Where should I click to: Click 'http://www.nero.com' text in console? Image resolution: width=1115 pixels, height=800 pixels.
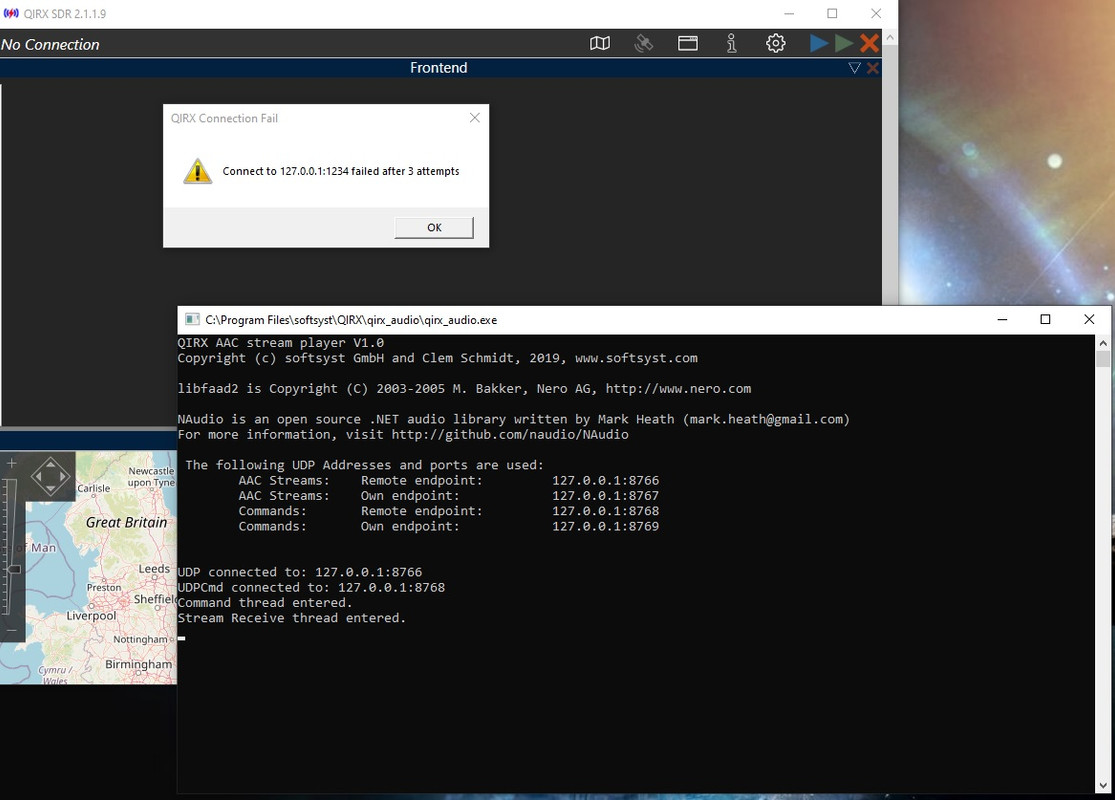[x=678, y=388]
